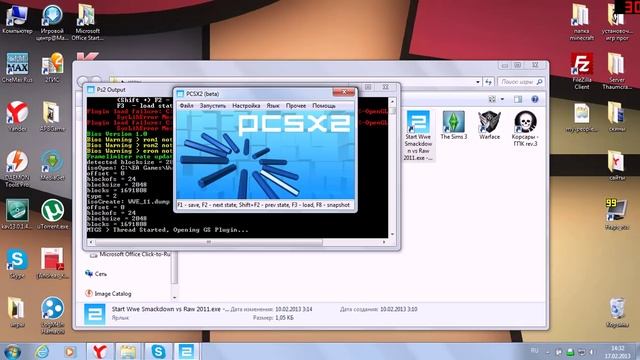Open the view options dropdown arrow in Explorer

502,99
